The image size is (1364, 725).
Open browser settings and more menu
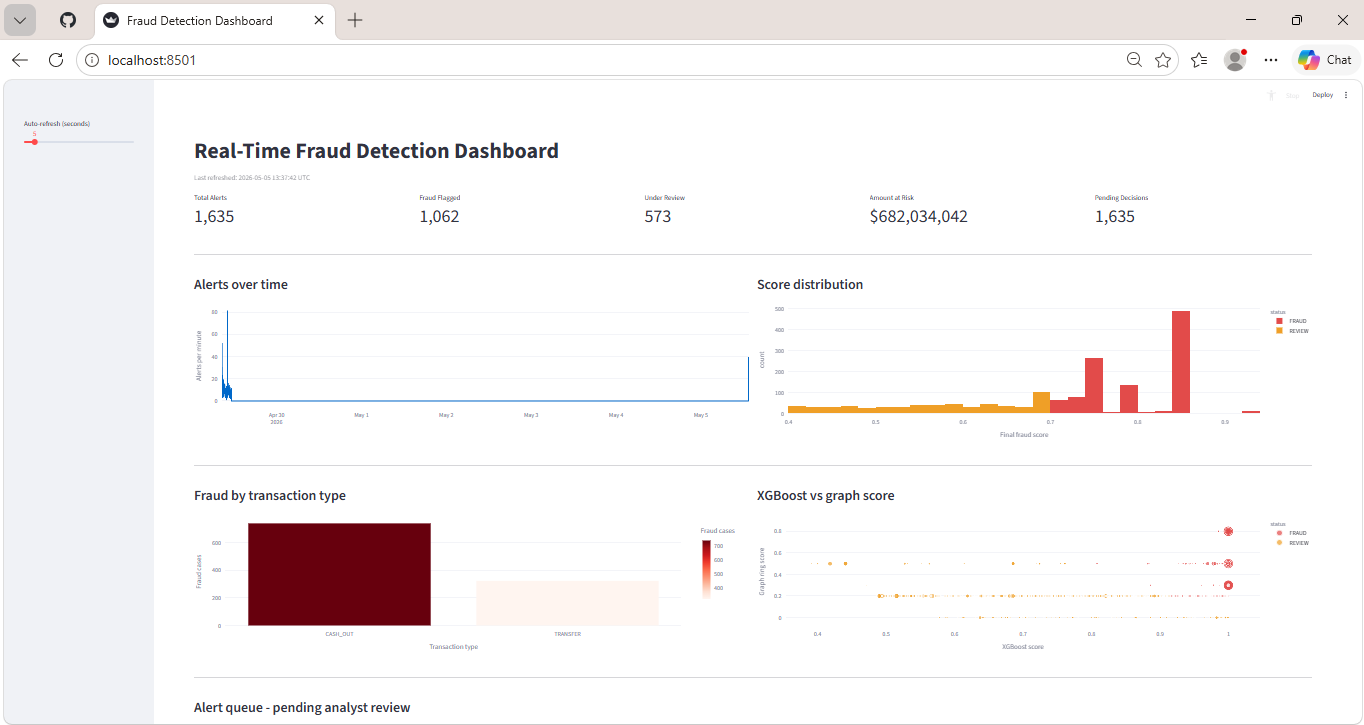point(1271,60)
